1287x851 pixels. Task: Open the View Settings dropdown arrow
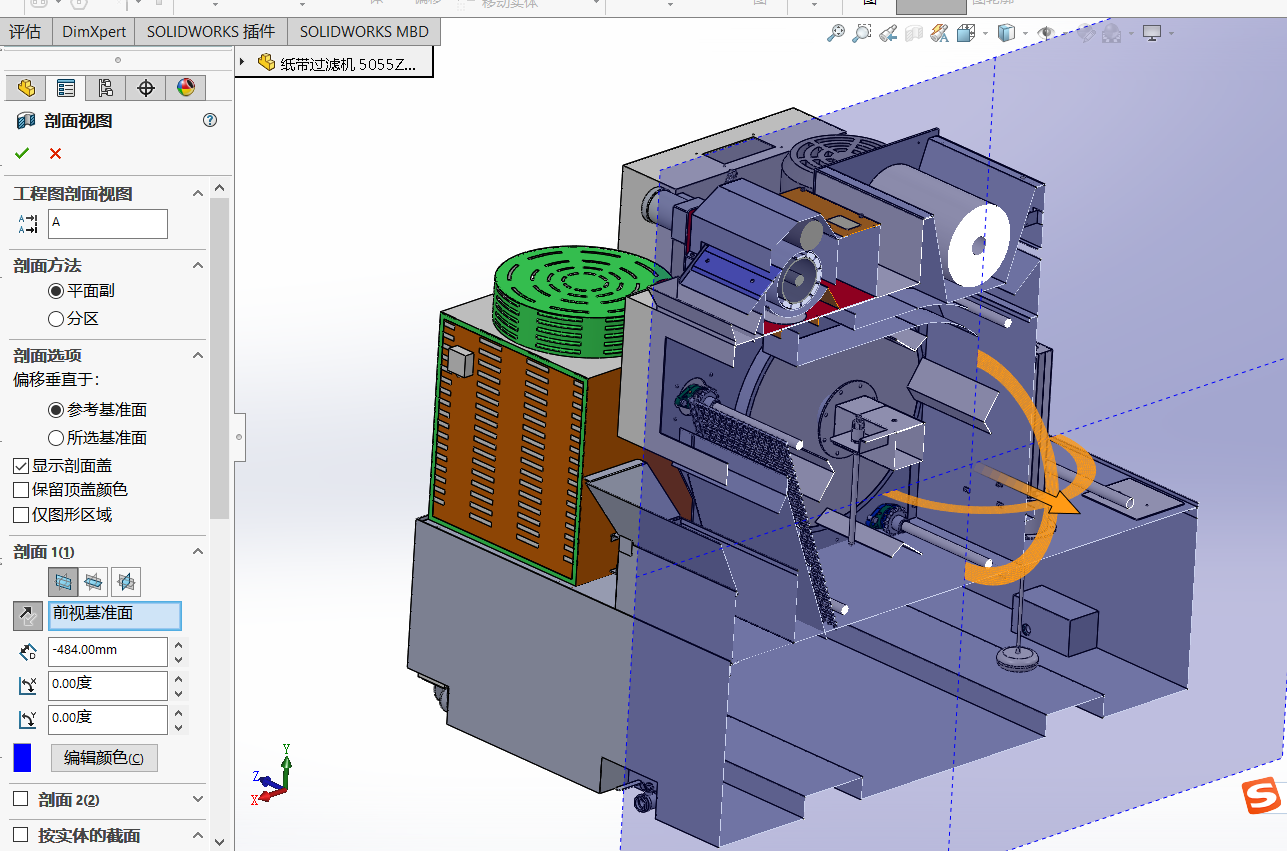click(x=1171, y=33)
